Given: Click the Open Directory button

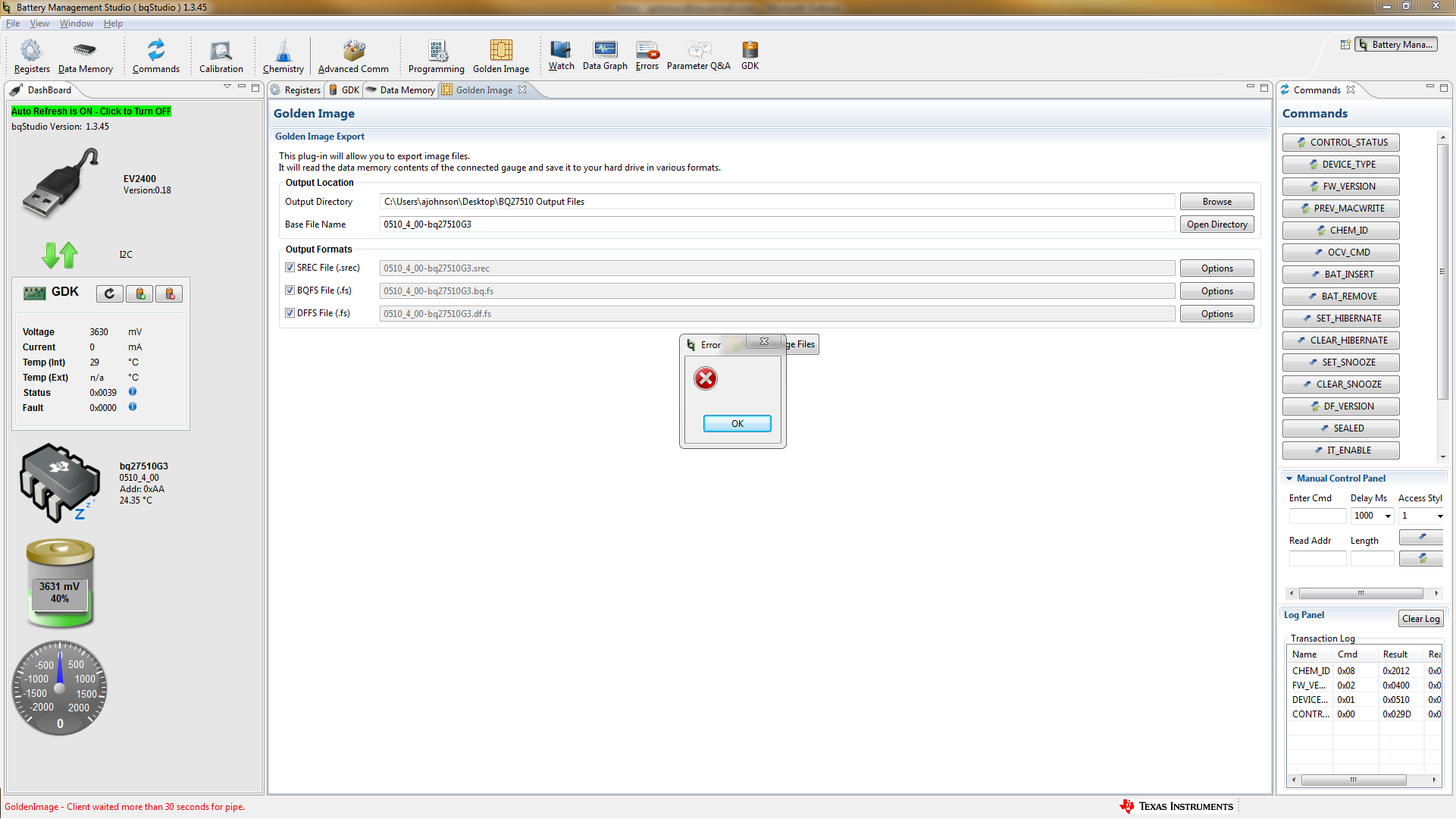Looking at the screenshot, I should (x=1216, y=224).
